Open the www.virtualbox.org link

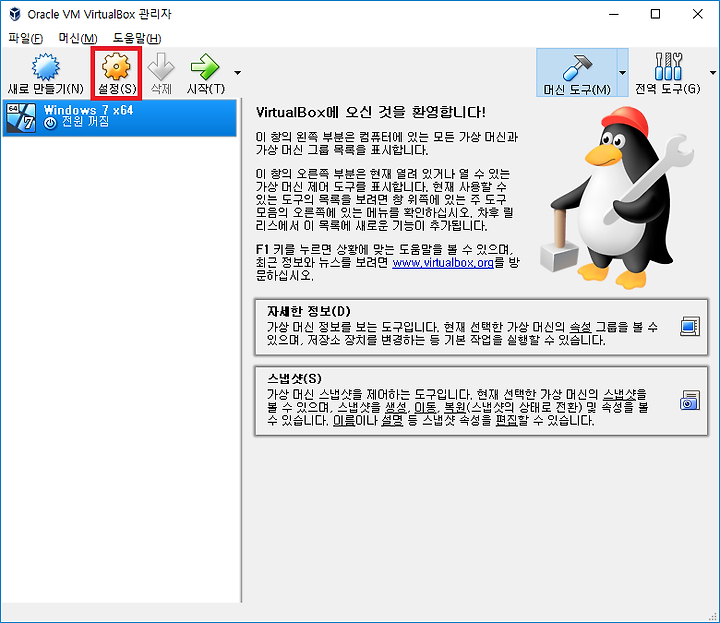pyautogui.click(x=443, y=263)
